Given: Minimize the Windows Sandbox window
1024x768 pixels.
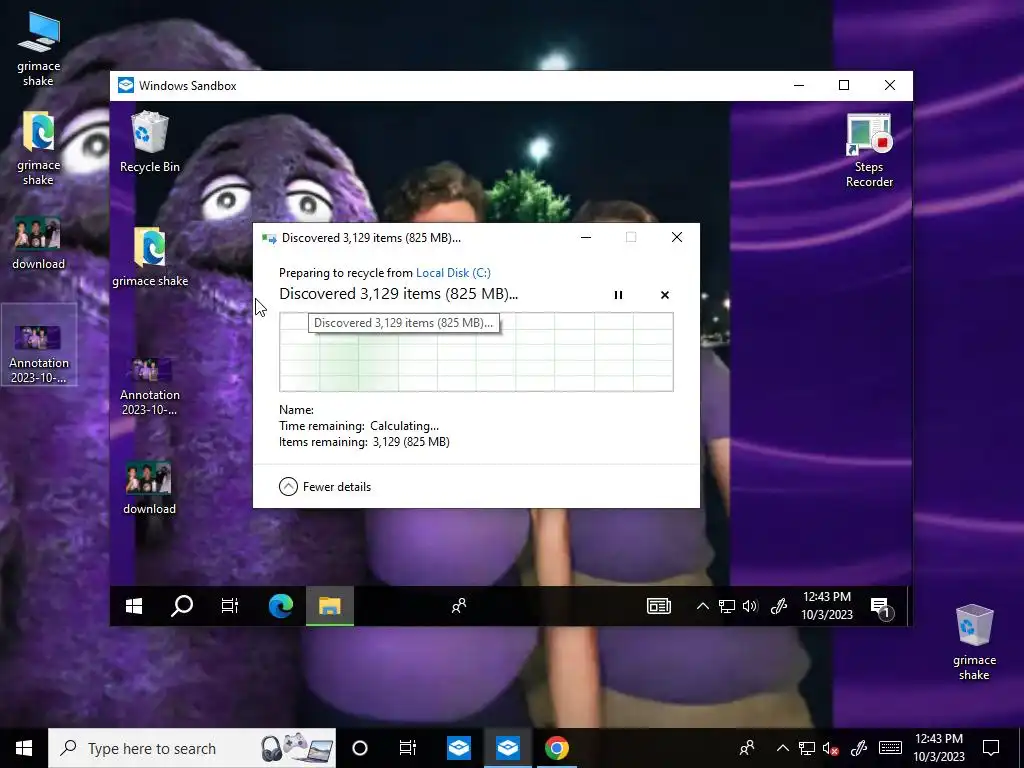Looking at the screenshot, I should pyautogui.click(x=799, y=86).
